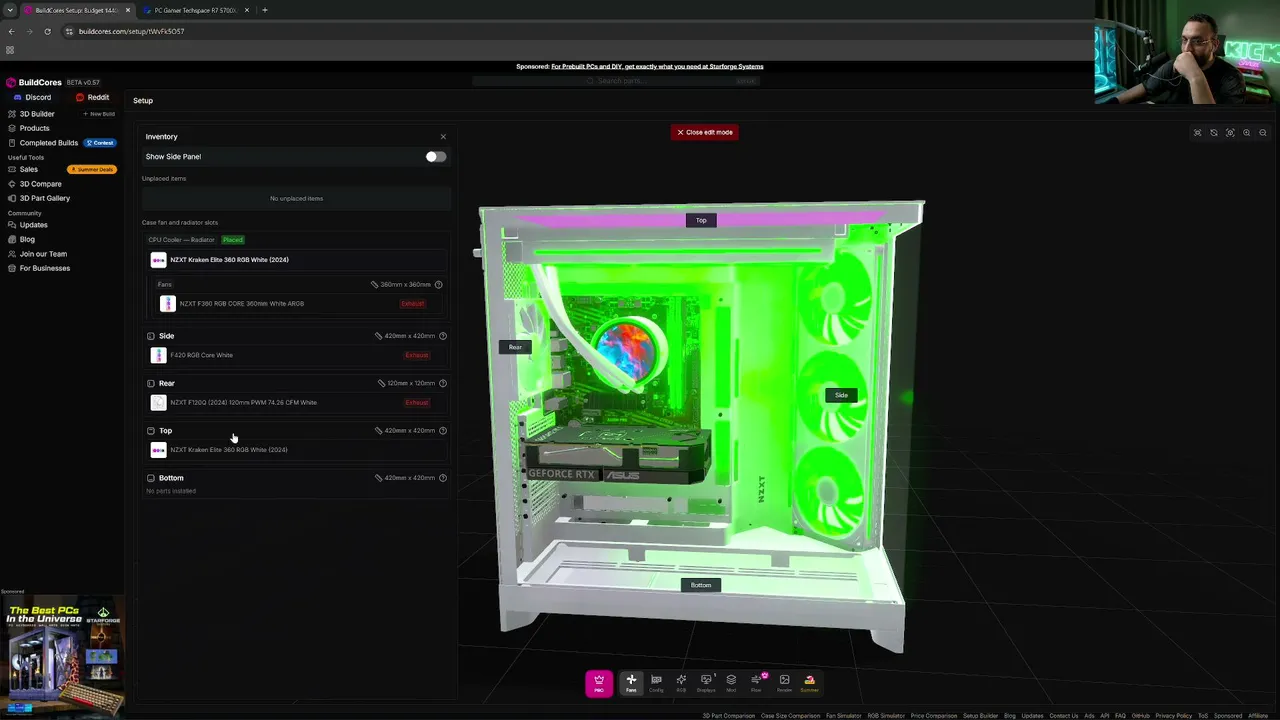
Task: Click the help icon in the Side slot row
Action: coord(443,336)
